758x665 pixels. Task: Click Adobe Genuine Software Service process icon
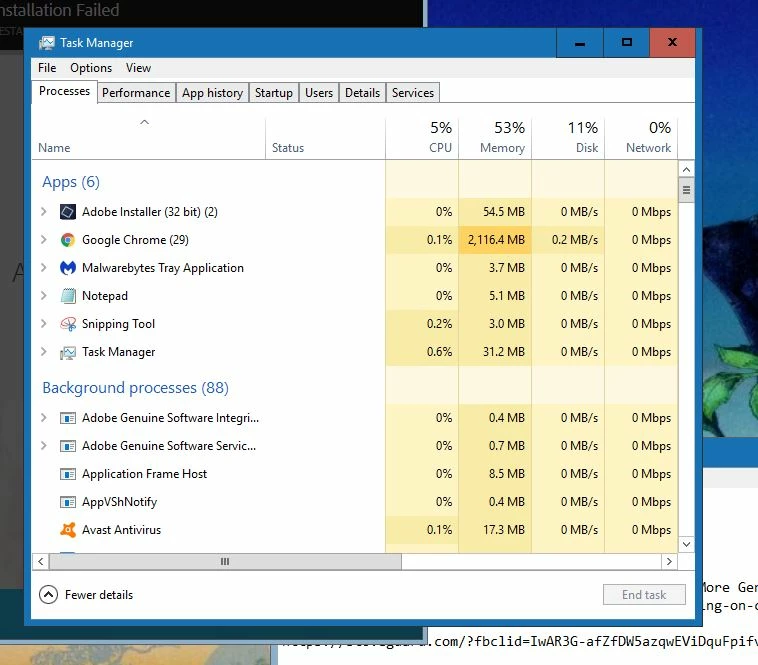coord(68,446)
